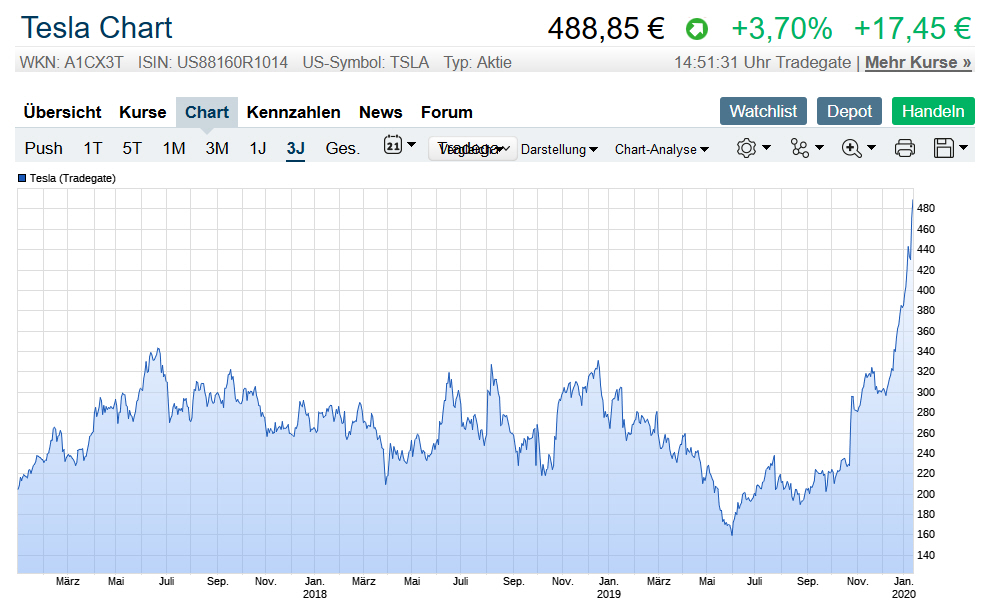Open the calendar date range picker

click(393, 145)
